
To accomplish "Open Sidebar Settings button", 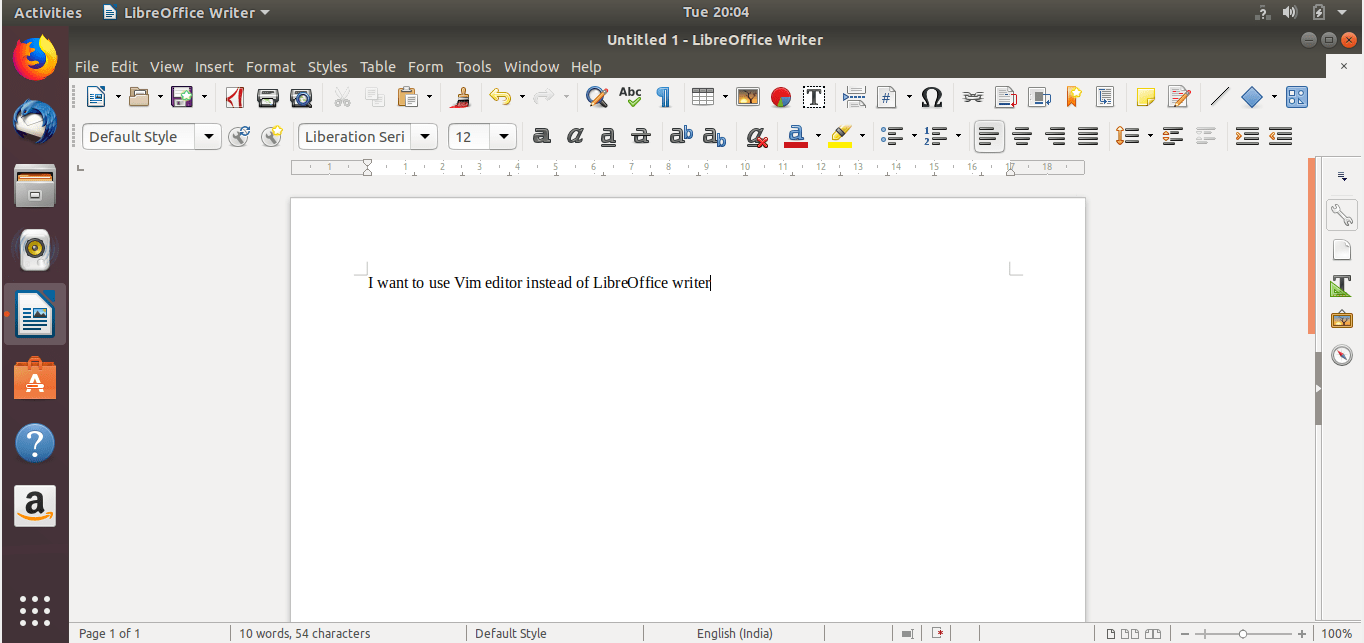I will [x=1342, y=176].
